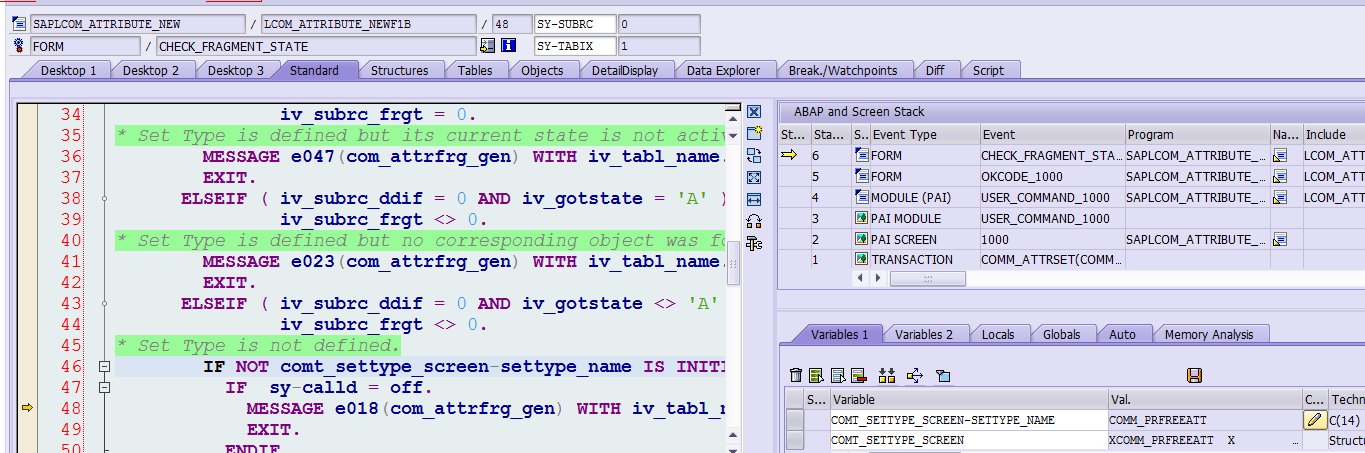1365x453 pixels.
Task: Click the stack list scroll-right arrow
Action: coord(878,278)
